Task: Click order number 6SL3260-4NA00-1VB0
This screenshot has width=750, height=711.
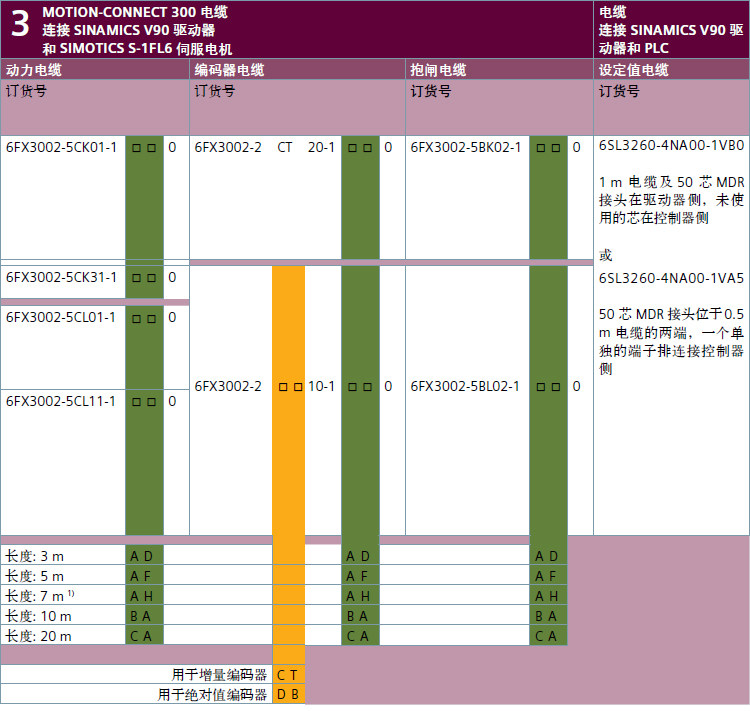Action: point(672,145)
